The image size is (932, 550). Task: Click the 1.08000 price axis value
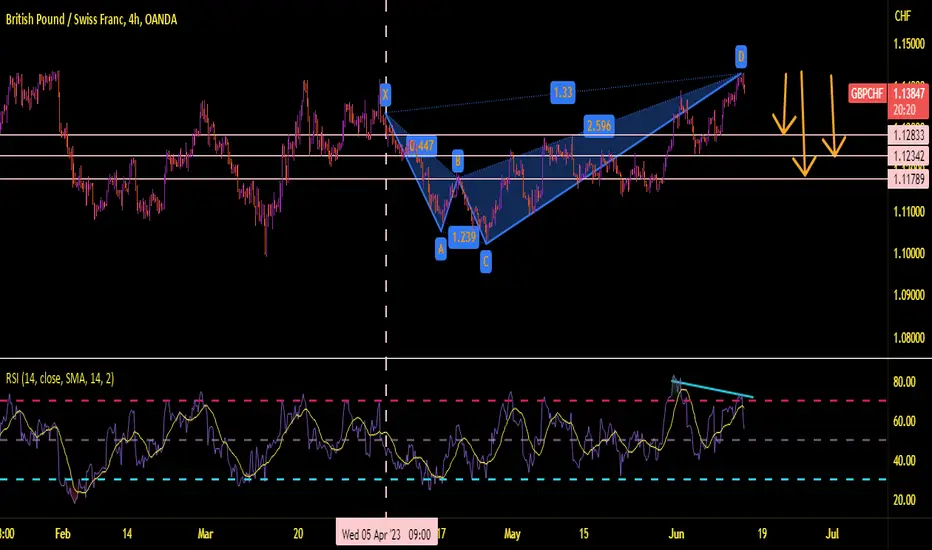pyautogui.click(x=909, y=338)
